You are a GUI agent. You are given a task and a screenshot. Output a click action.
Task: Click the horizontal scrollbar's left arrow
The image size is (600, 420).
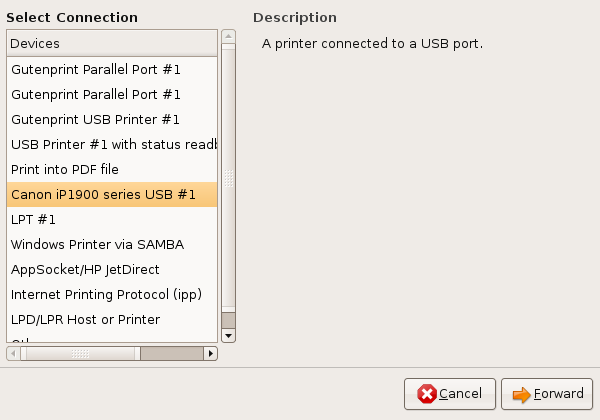click(14, 353)
